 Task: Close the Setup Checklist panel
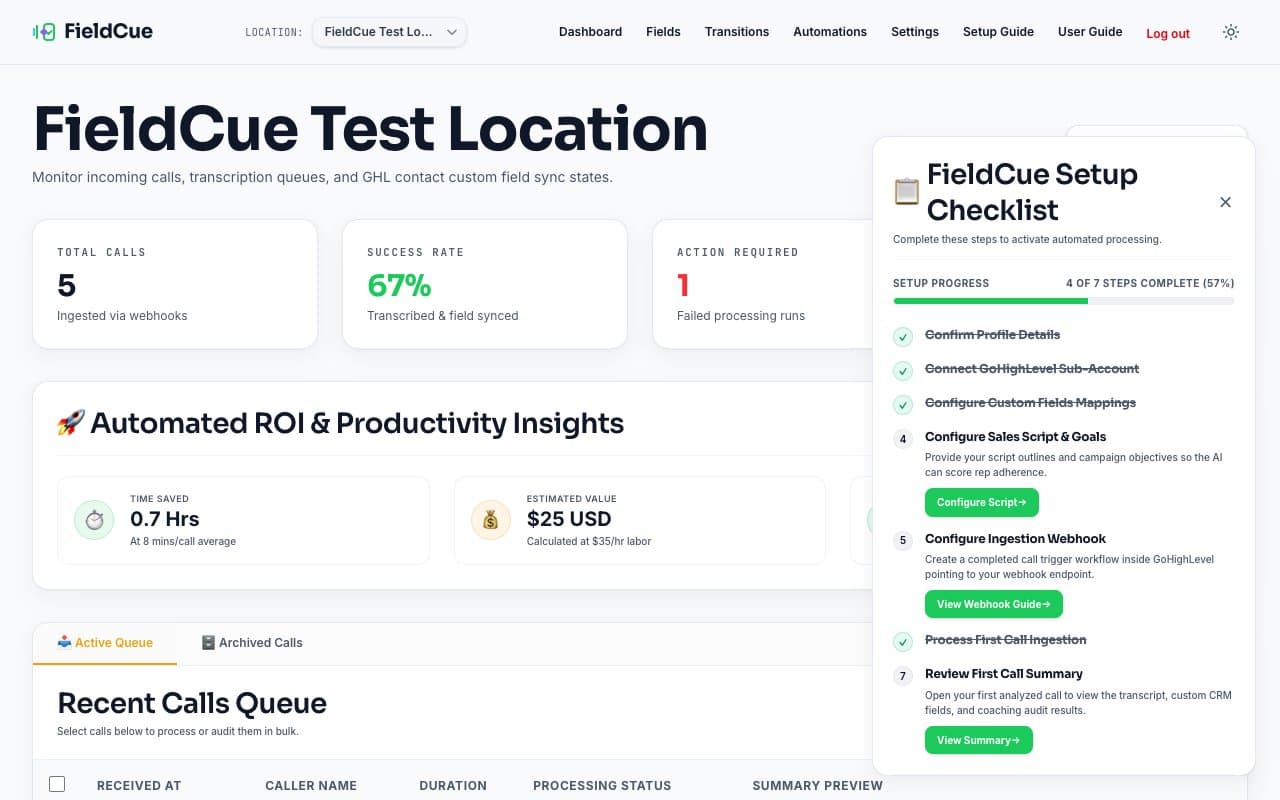tap(1225, 202)
